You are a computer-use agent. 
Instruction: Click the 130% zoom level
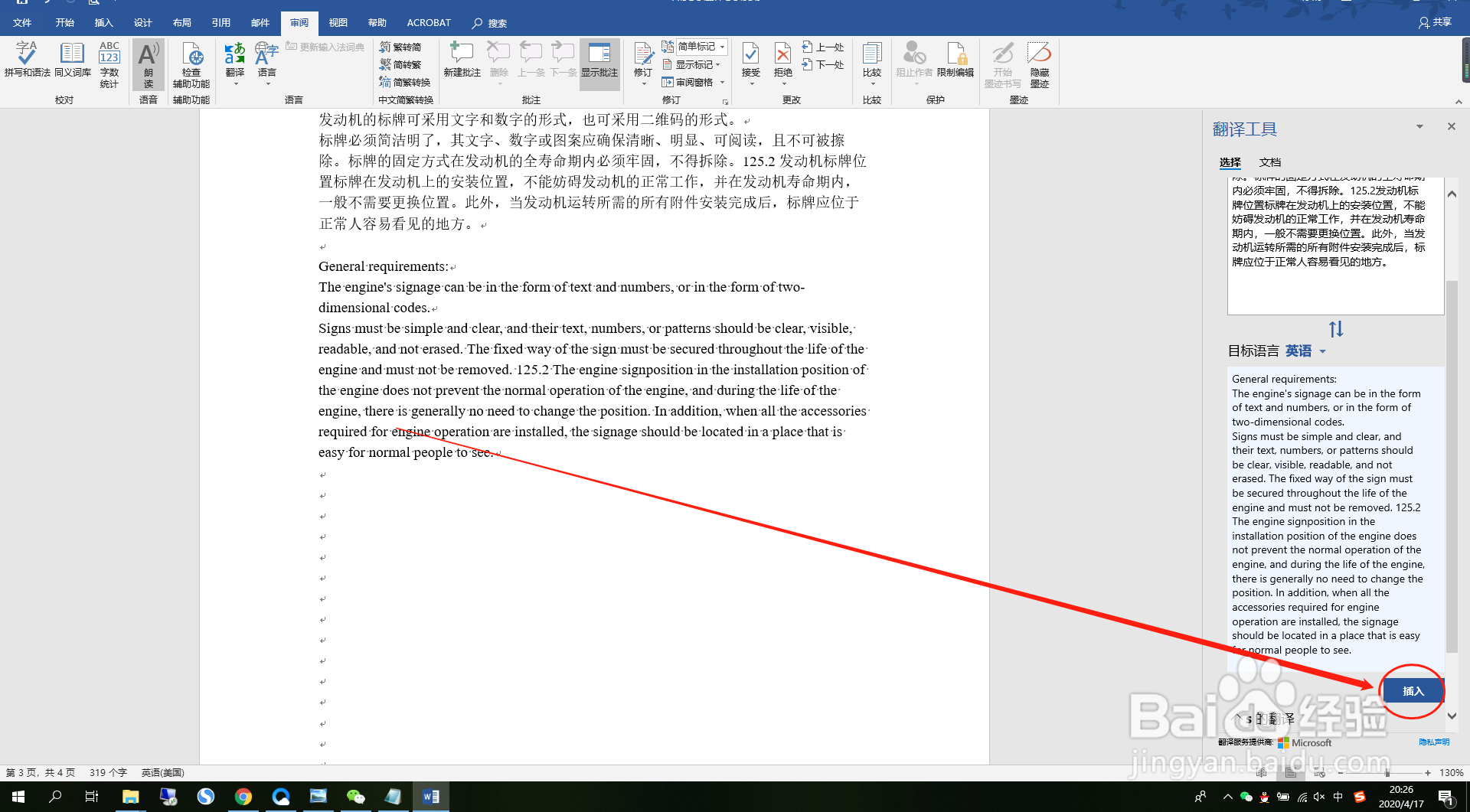click(x=1452, y=773)
